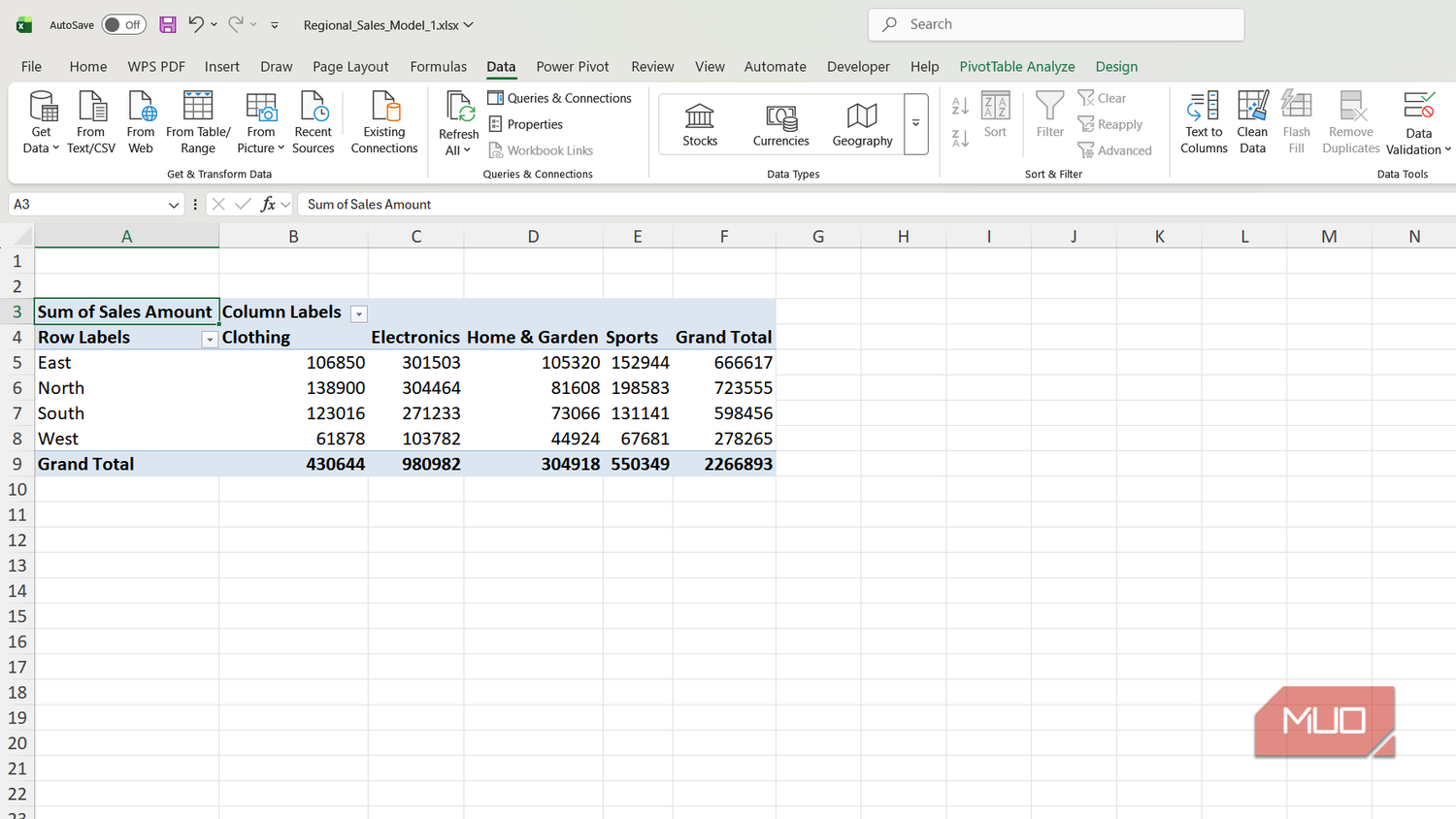Select column B header
This screenshot has width=1456, height=819.
point(293,236)
